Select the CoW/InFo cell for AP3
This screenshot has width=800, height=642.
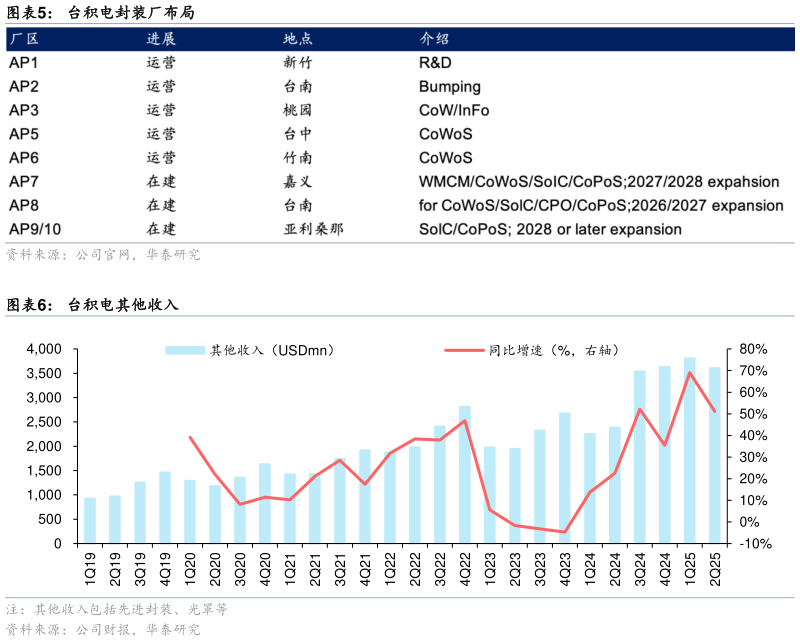453,110
